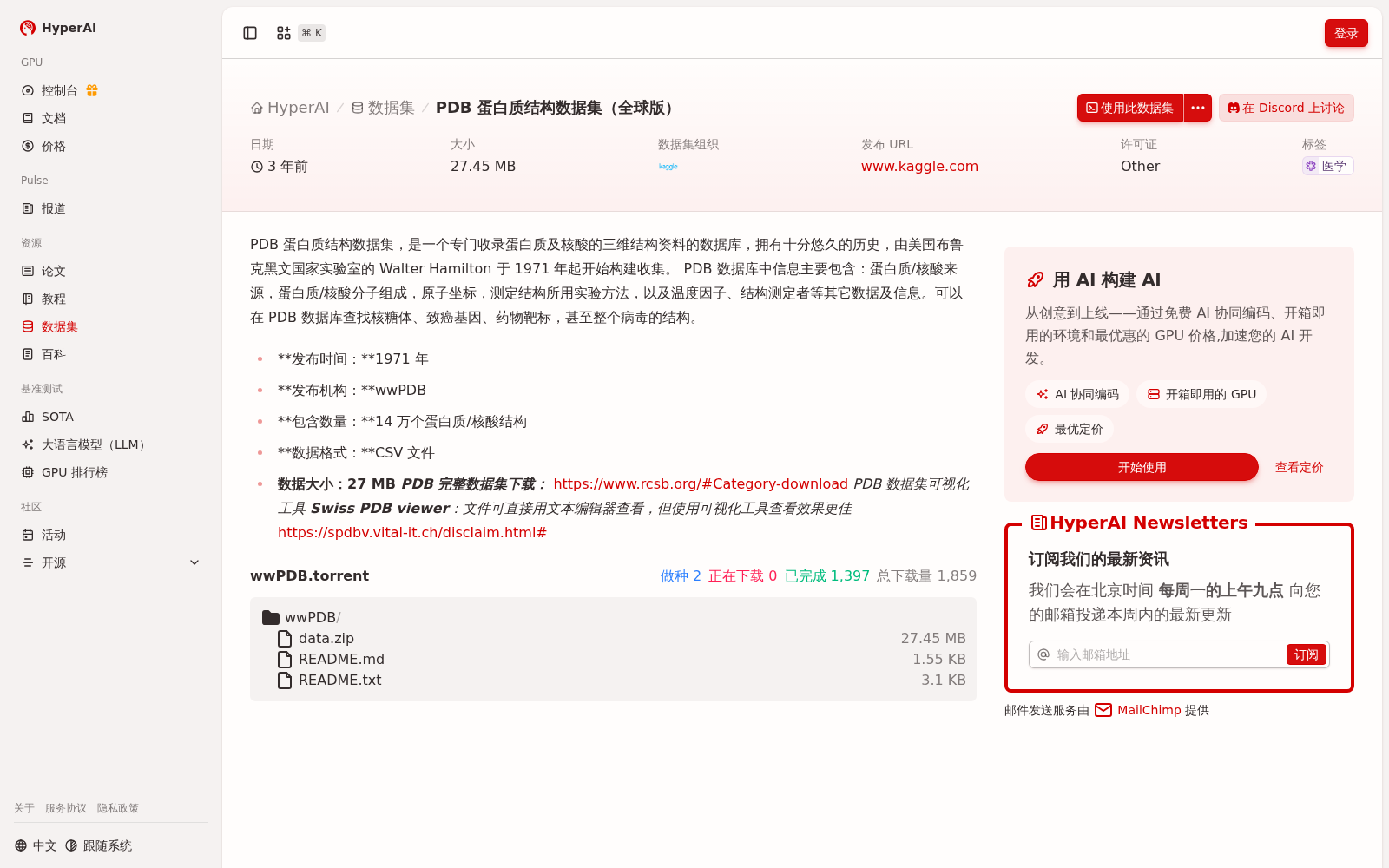Click the 3 年前 date value
The height and width of the screenshot is (868, 1389).
click(x=279, y=166)
